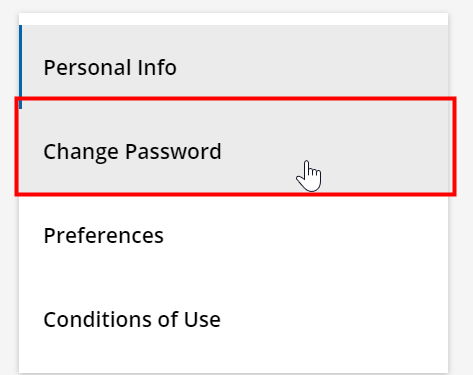Viewport: 473px width, 375px height.
Task: Click the last item in the sidebar menu
Action: coord(234,319)
